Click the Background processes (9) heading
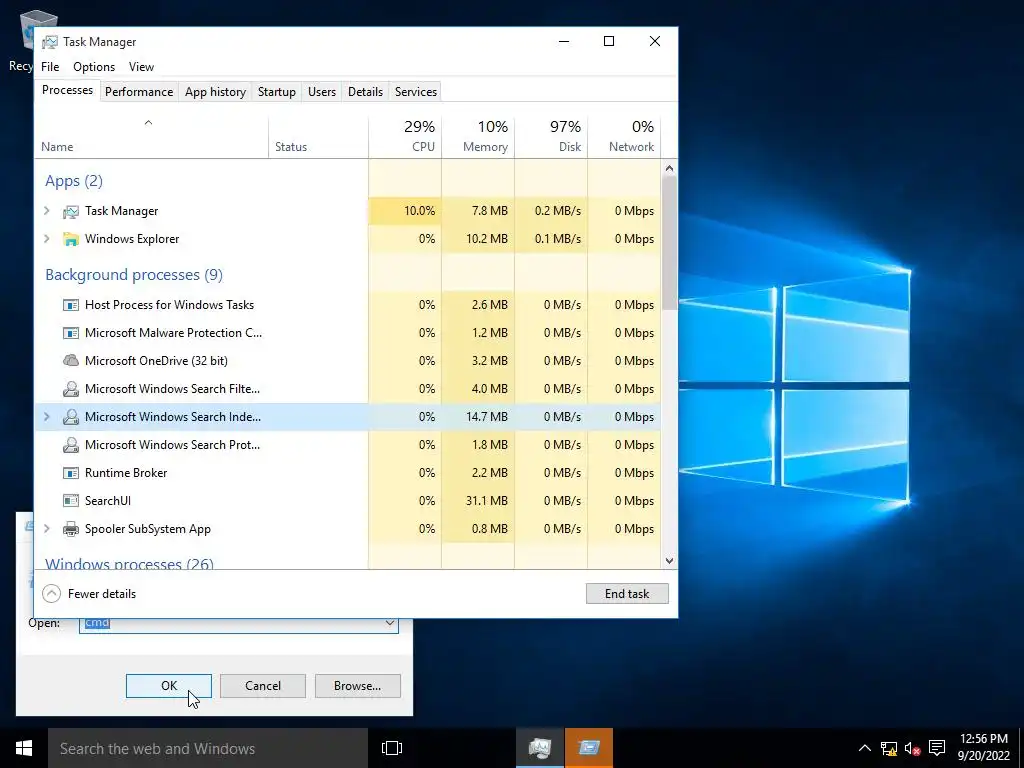This screenshot has width=1024, height=768. point(134,275)
